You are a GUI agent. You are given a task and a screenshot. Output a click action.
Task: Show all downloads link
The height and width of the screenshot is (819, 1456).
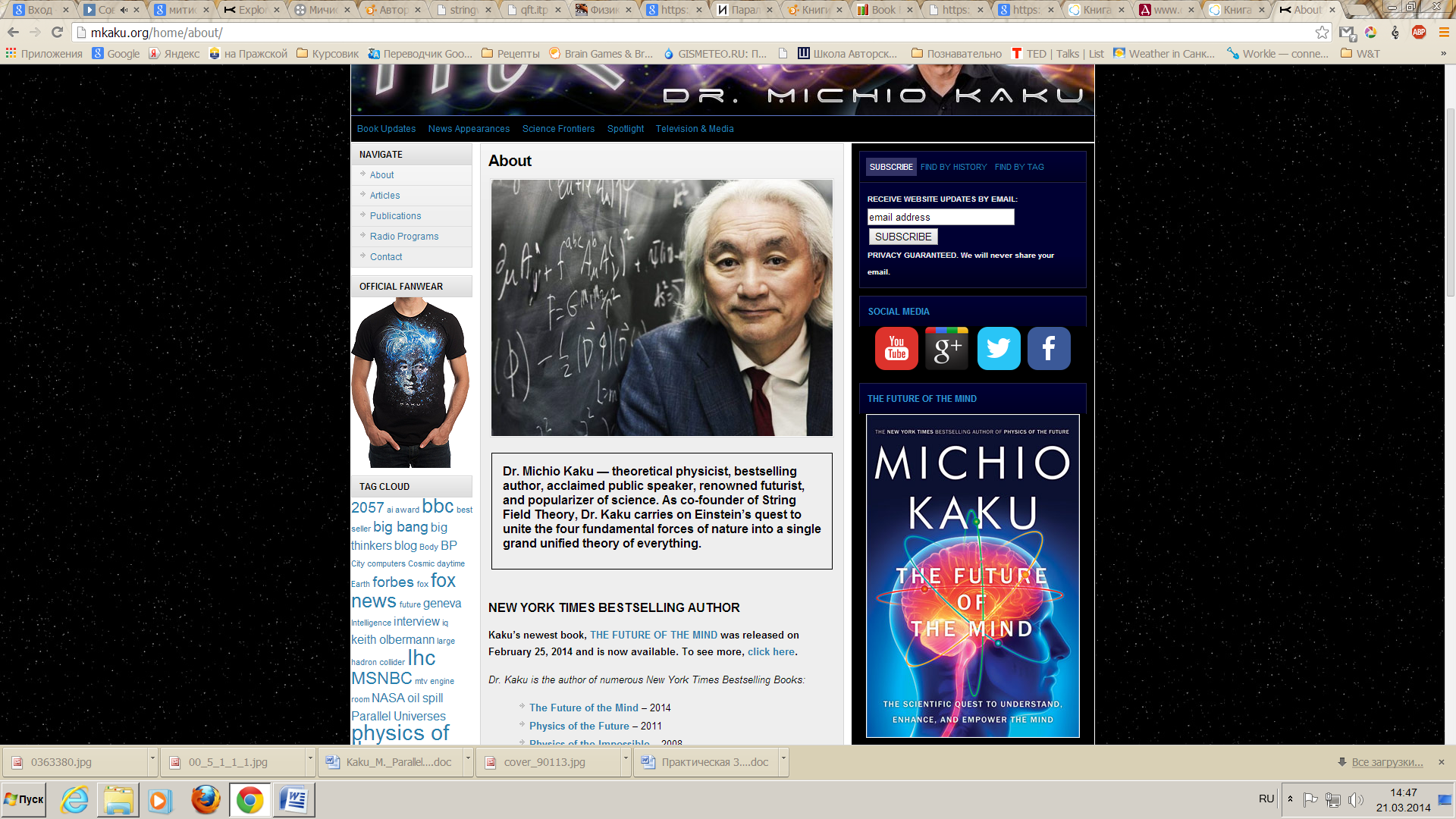1387,762
